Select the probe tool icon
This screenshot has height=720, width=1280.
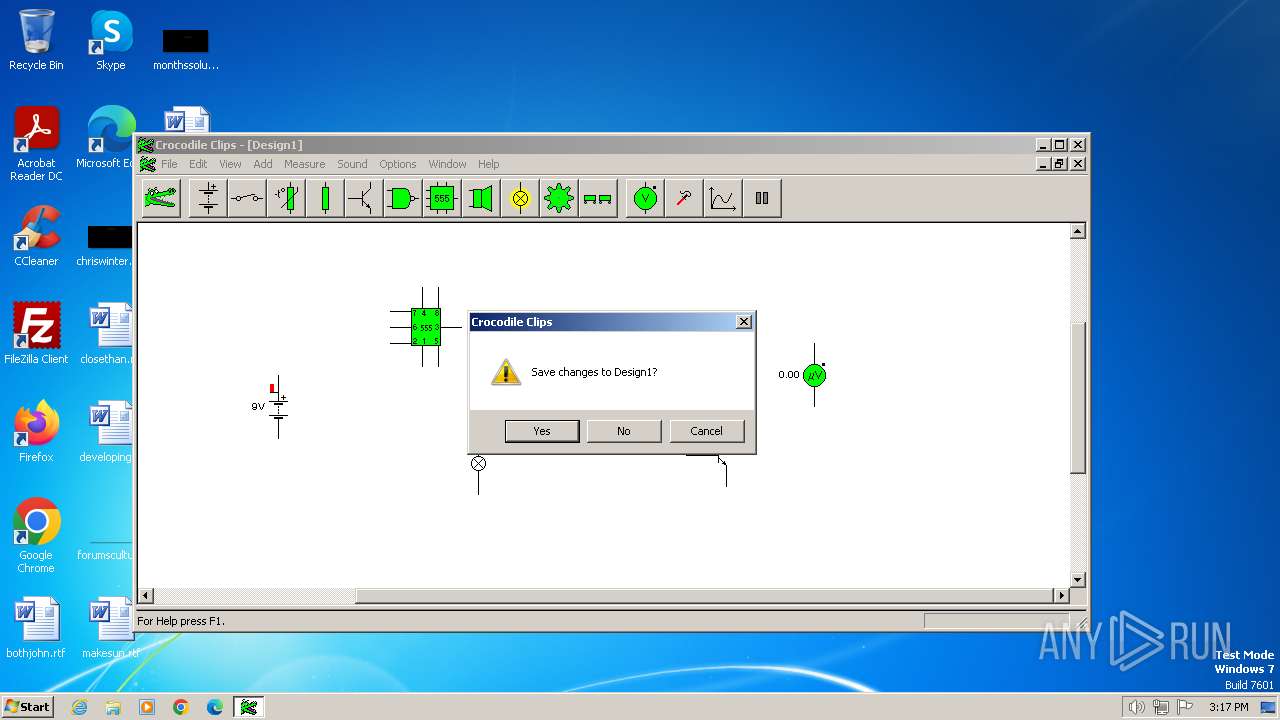684,198
